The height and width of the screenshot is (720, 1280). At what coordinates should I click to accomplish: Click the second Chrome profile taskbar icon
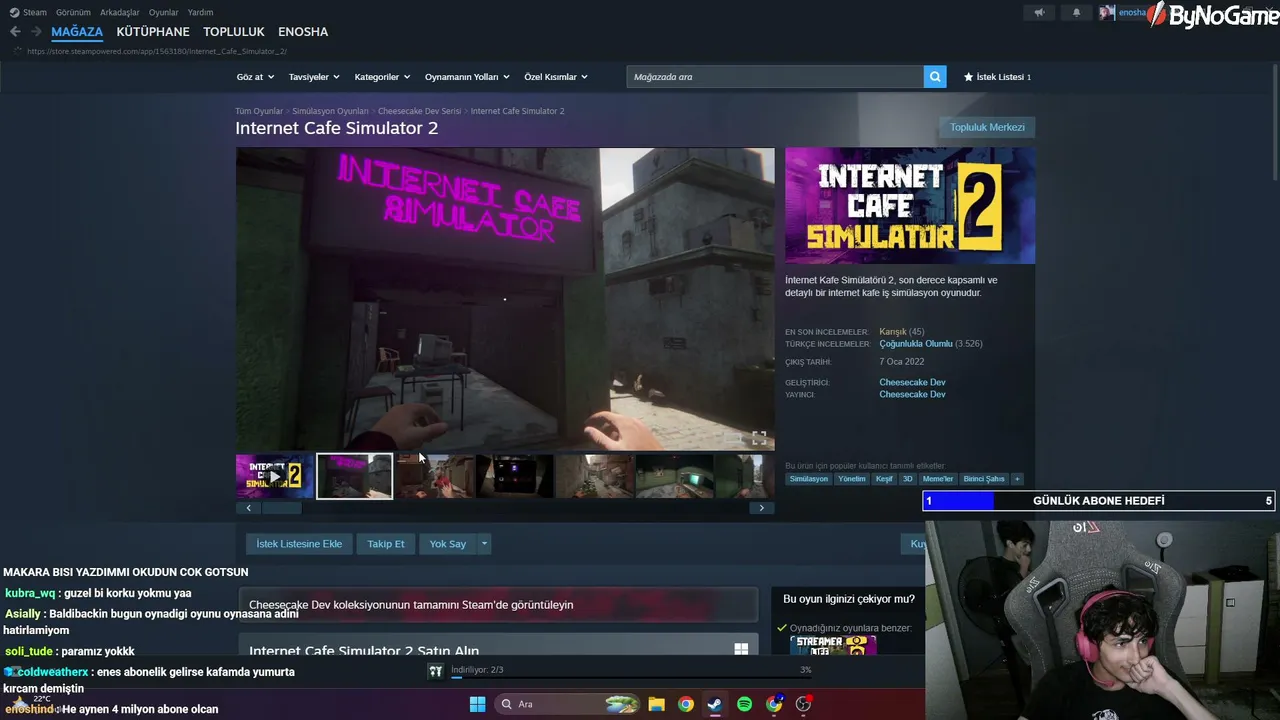coord(774,704)
